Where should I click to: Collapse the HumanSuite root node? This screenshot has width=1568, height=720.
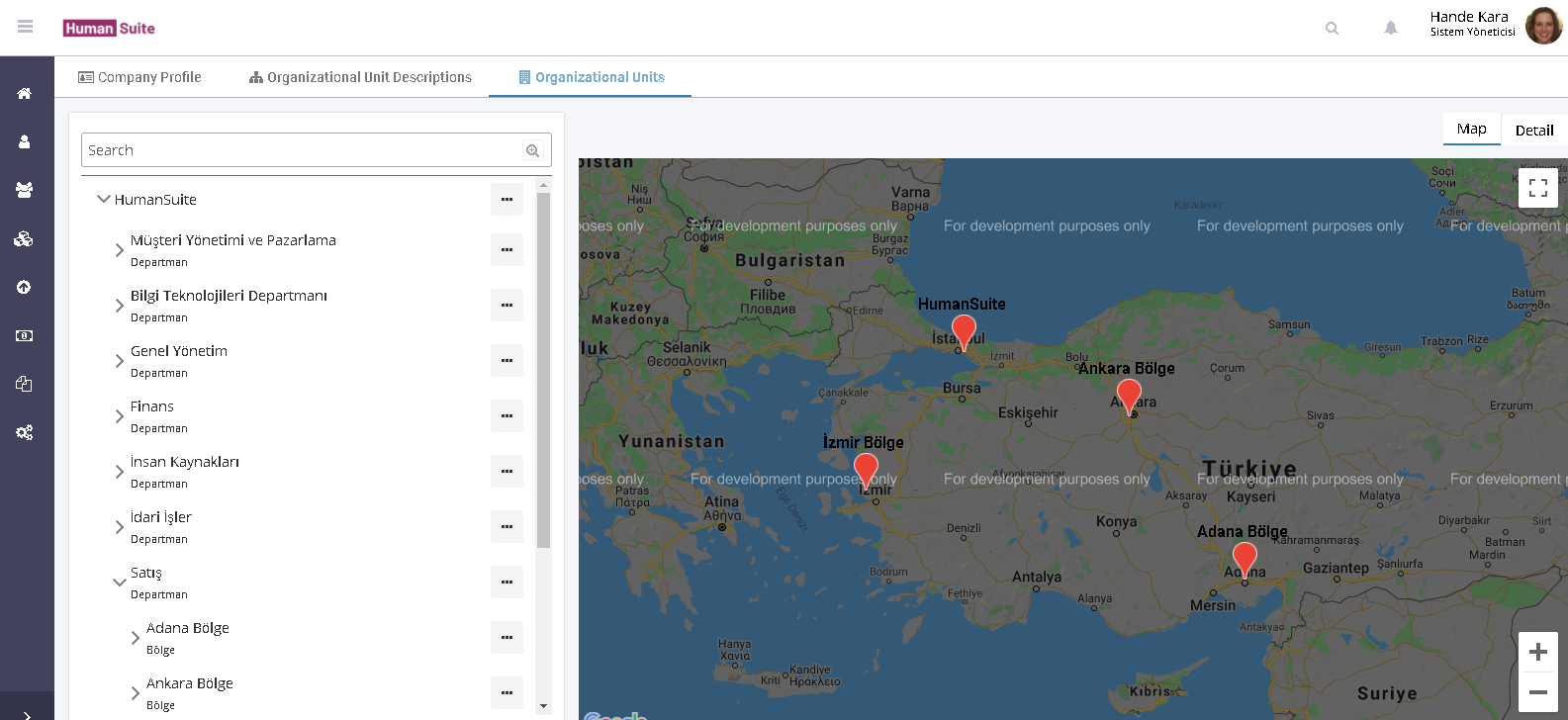coord(103,199)
